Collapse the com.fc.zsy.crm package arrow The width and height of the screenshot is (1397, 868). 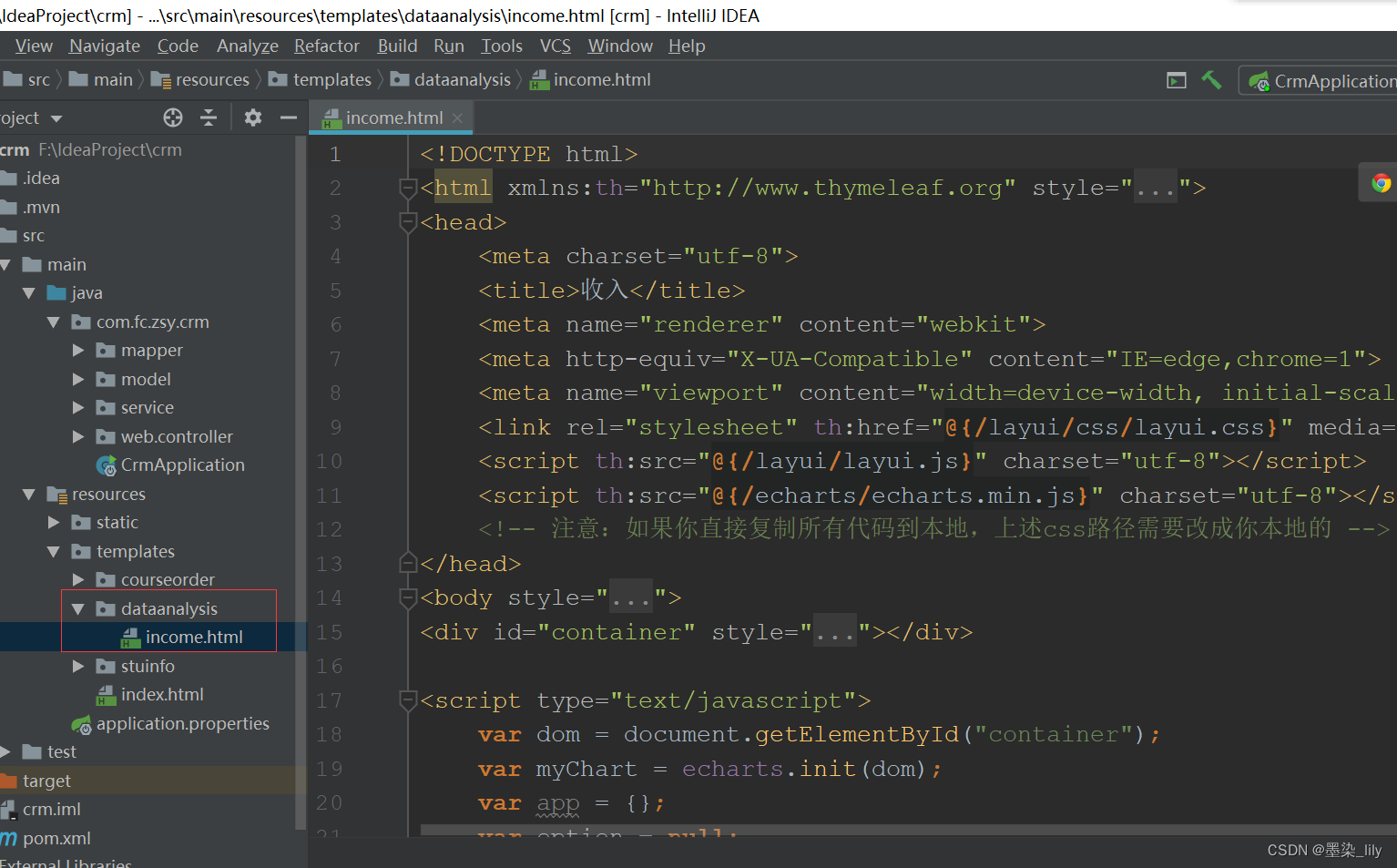pyautogui.click(x=54, y=322)
